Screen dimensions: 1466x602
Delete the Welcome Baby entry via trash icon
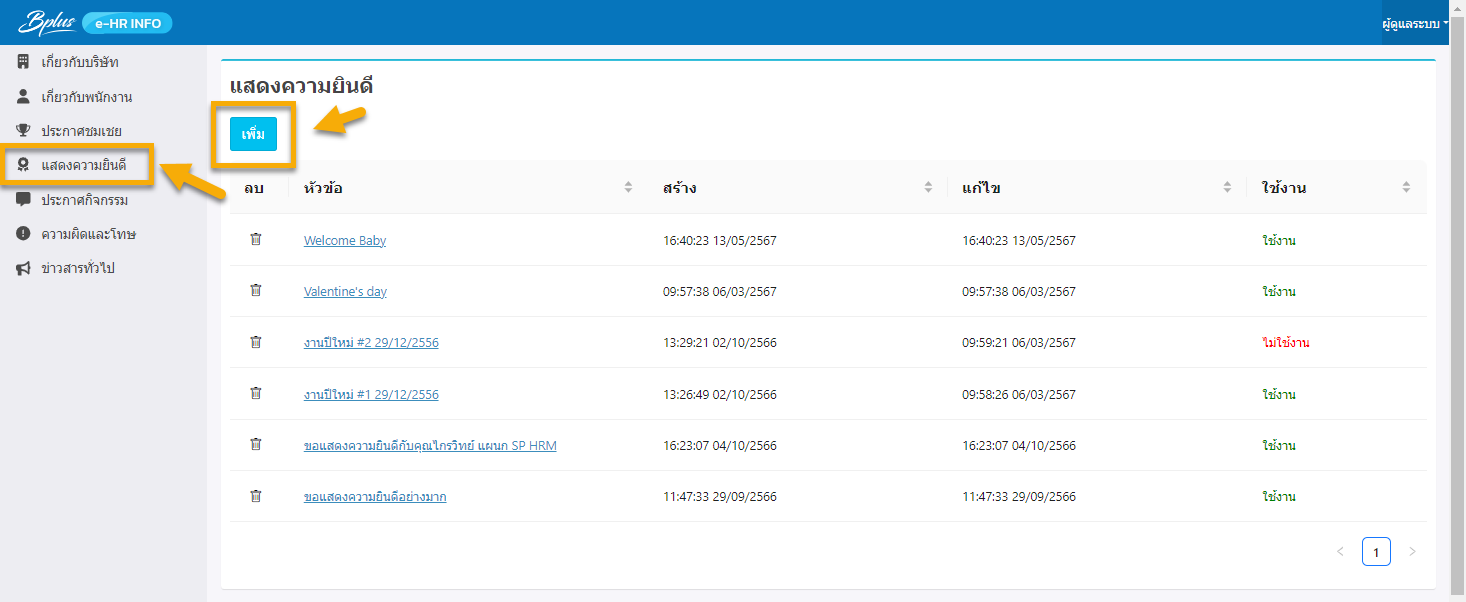[x=255, y=240]
